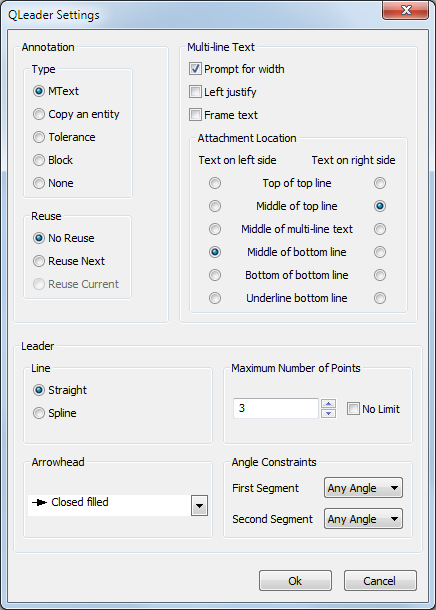This screenshot has height=610, width=436.
Task: Tick the No Limit checkbox
Action: (x=353, y=409)
